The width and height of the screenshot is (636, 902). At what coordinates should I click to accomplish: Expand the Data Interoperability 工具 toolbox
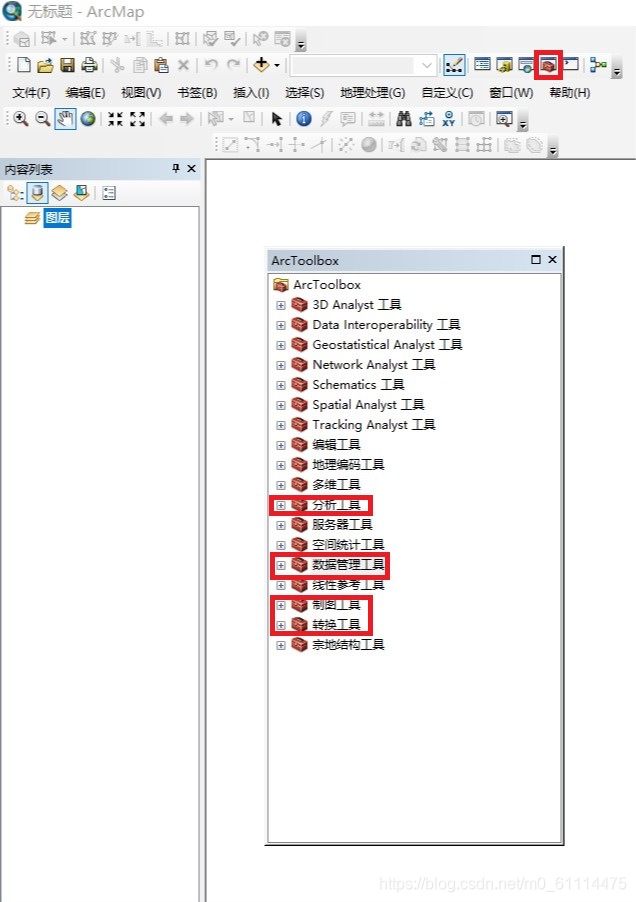[x=281, y=326]
